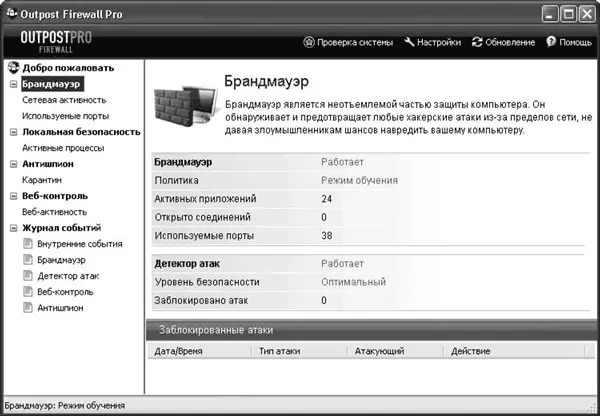Select the bold Веб-контроль section
The width and height of the screenshot is (600, 416).
[55, 196]
